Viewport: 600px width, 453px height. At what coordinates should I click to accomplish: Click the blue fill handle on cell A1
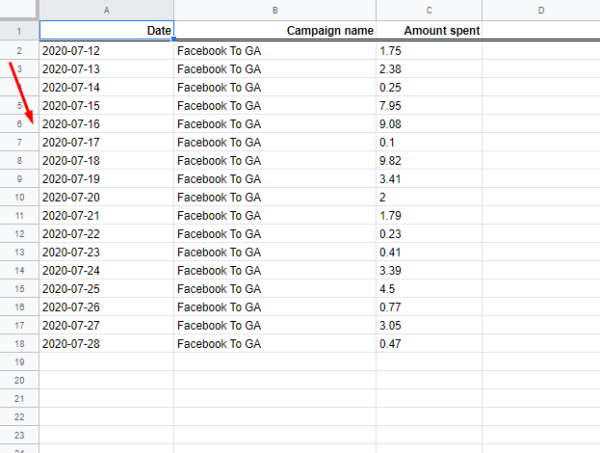174,39
